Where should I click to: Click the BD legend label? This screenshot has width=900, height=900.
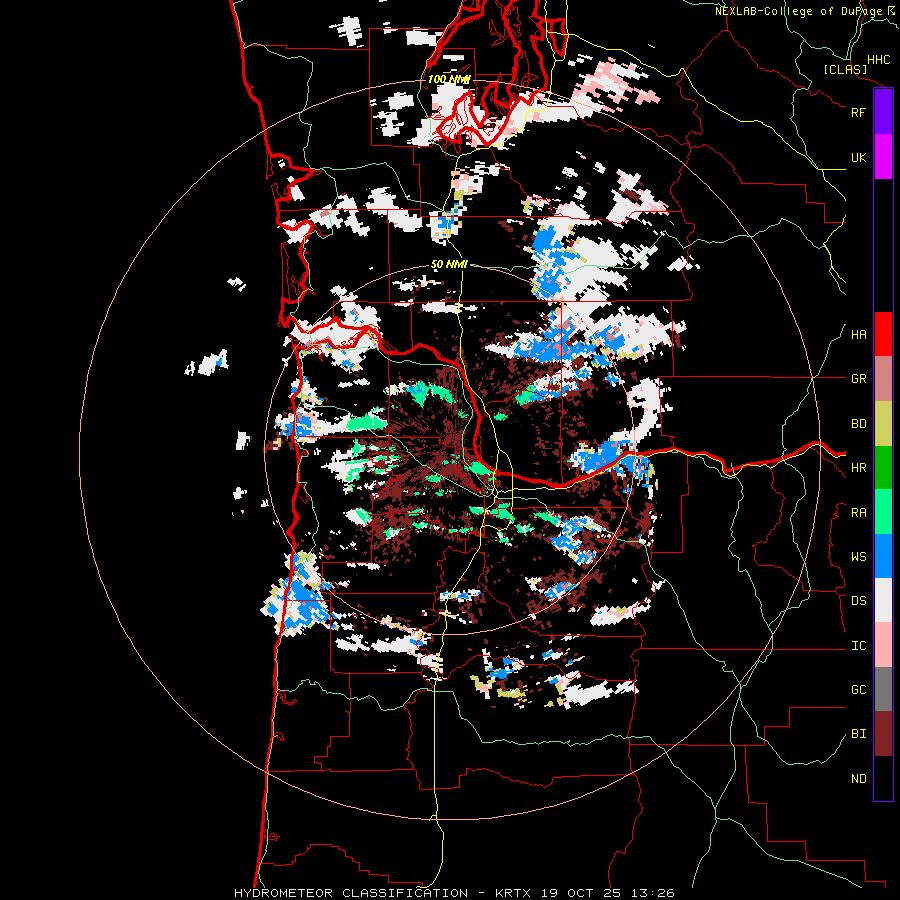coord(859,424)
